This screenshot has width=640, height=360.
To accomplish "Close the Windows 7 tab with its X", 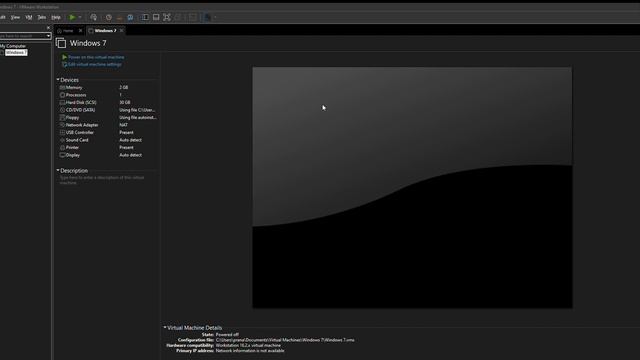I will [121, 31].
